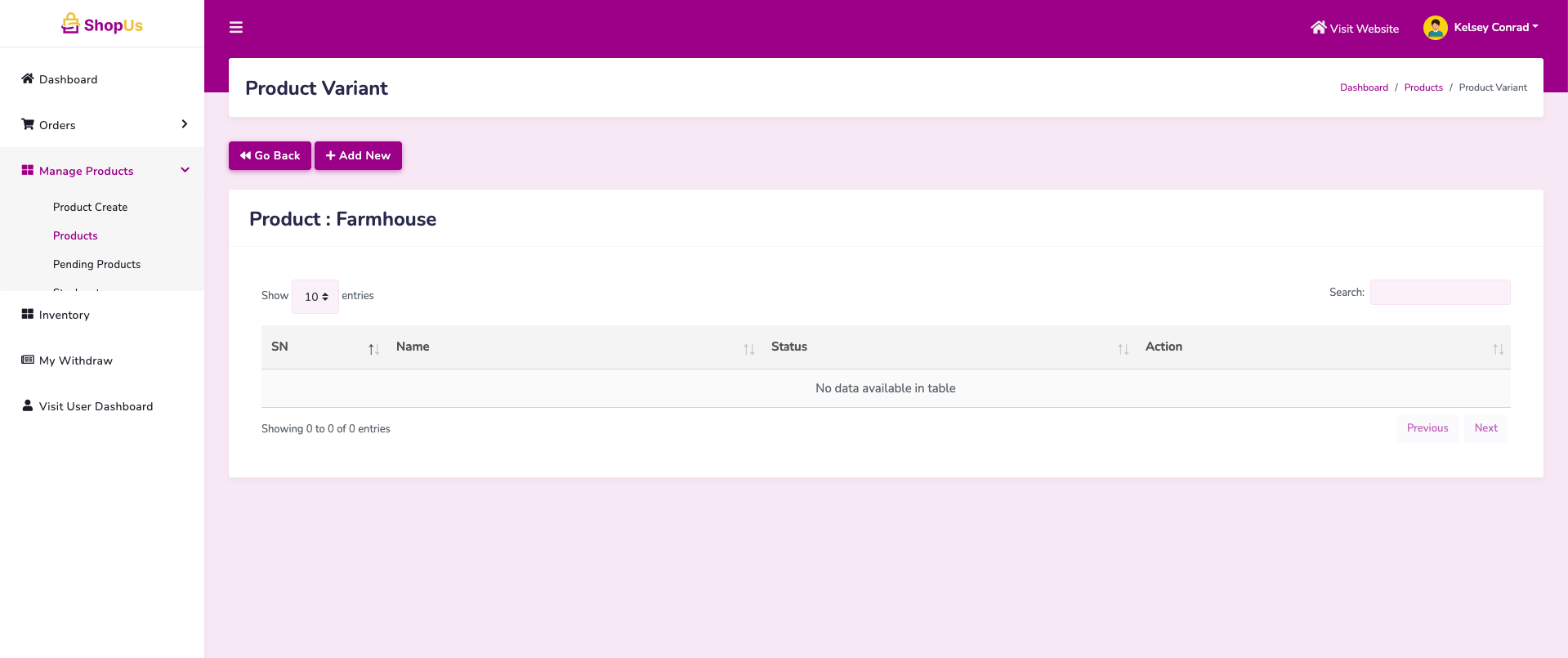The height and width of the screenshot is (658, 1568).
Task: Click the Products breadcrumb link
Action: coord(1423,87)
